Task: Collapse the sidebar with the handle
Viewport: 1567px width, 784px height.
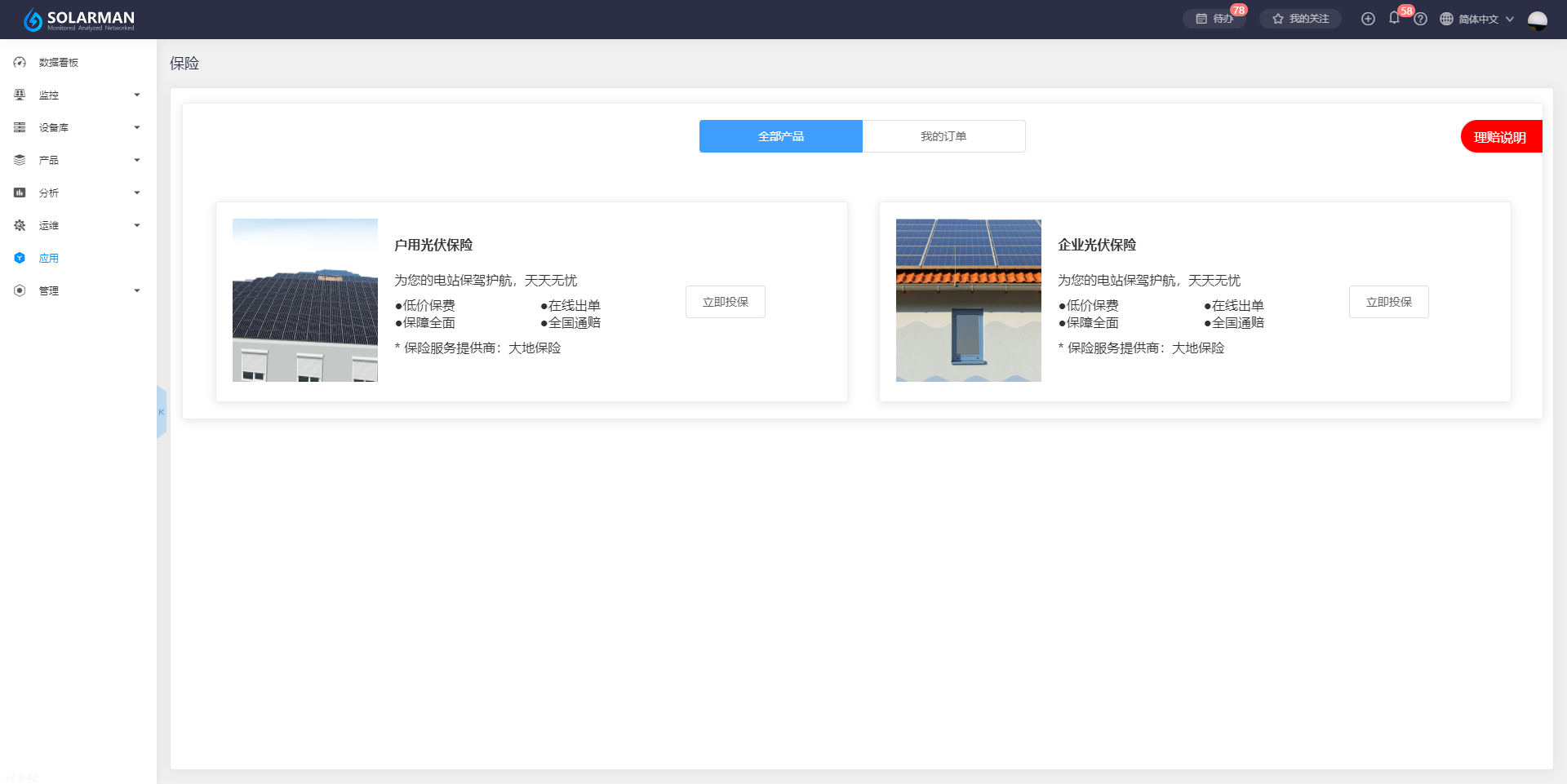Action: pyautogui.click(x=161, y=412)
